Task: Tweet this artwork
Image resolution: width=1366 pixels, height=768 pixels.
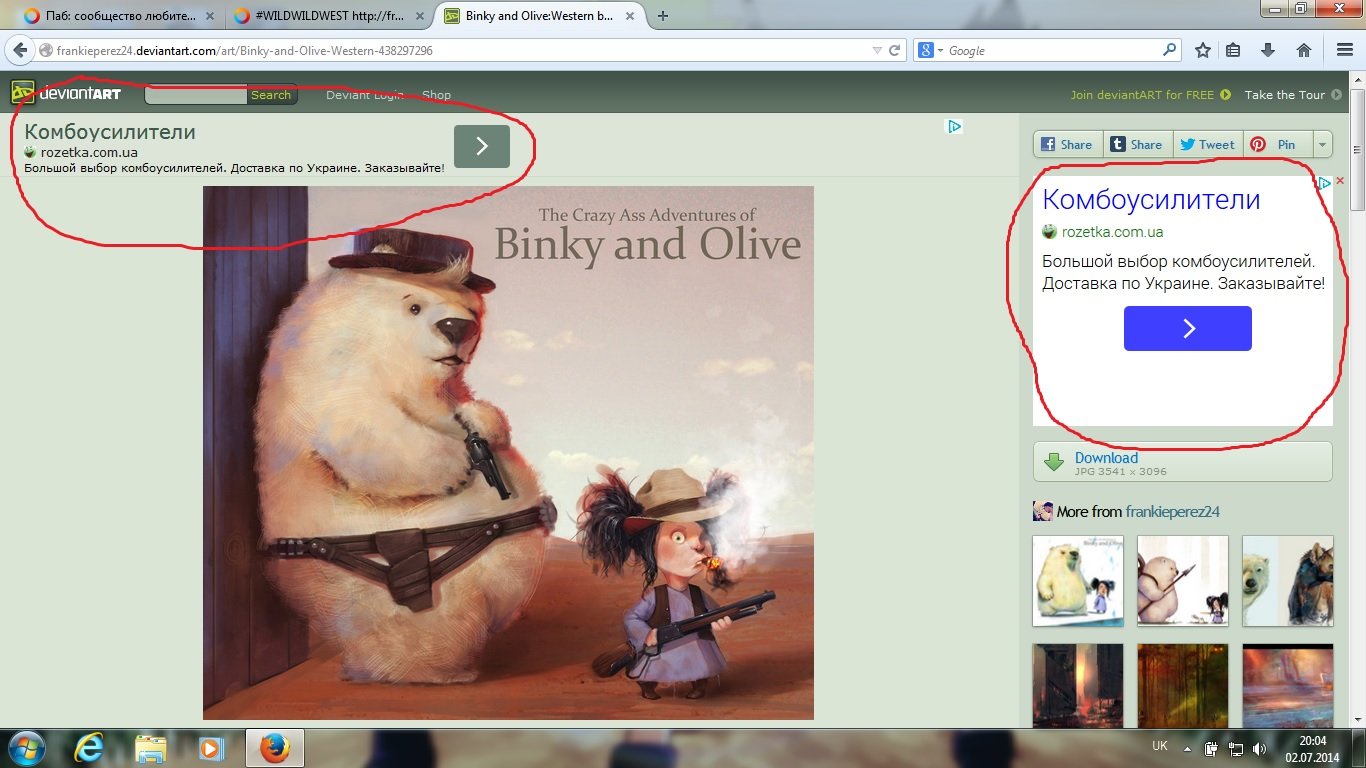Action: point(1208,144)
